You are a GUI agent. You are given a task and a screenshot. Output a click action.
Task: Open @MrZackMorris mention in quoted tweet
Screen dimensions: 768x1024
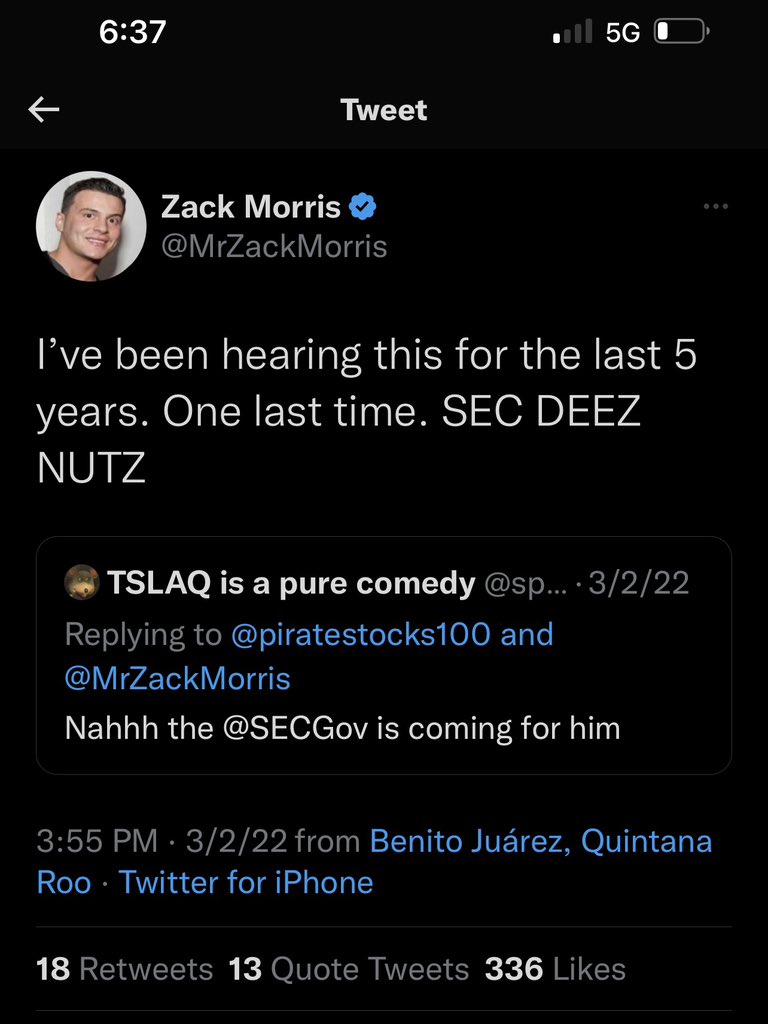click(178, 678)
